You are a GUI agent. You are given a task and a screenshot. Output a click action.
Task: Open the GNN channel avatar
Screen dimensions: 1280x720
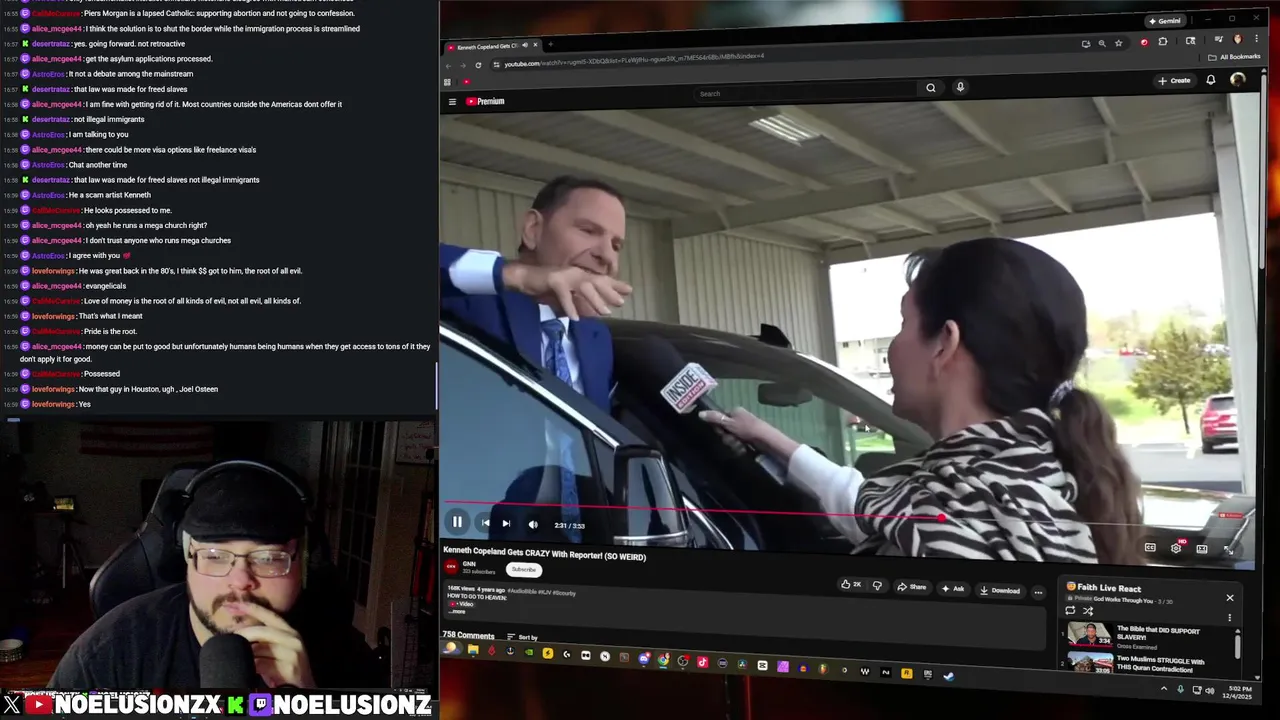pos(451,566)
